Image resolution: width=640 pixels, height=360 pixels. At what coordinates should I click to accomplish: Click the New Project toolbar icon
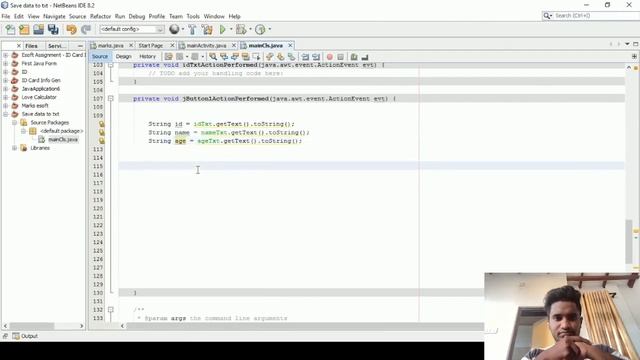coord(24,29)
